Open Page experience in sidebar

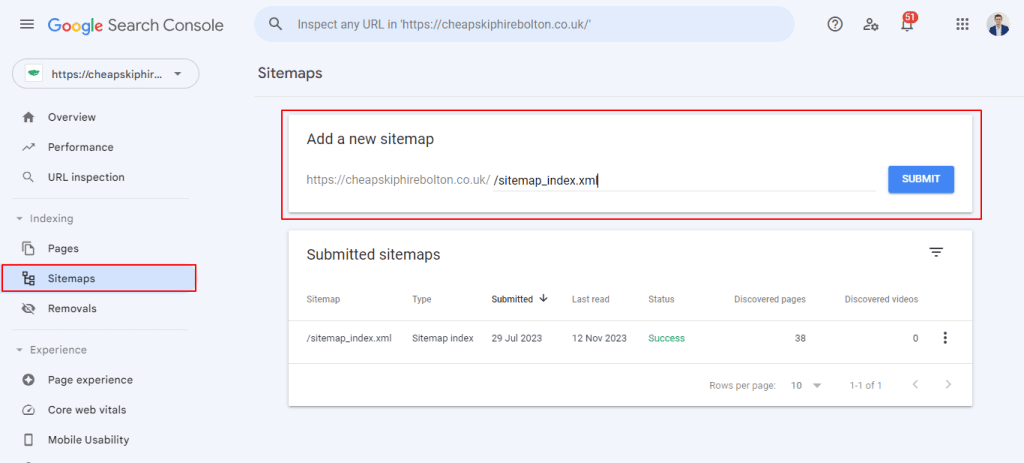[90, 380]
